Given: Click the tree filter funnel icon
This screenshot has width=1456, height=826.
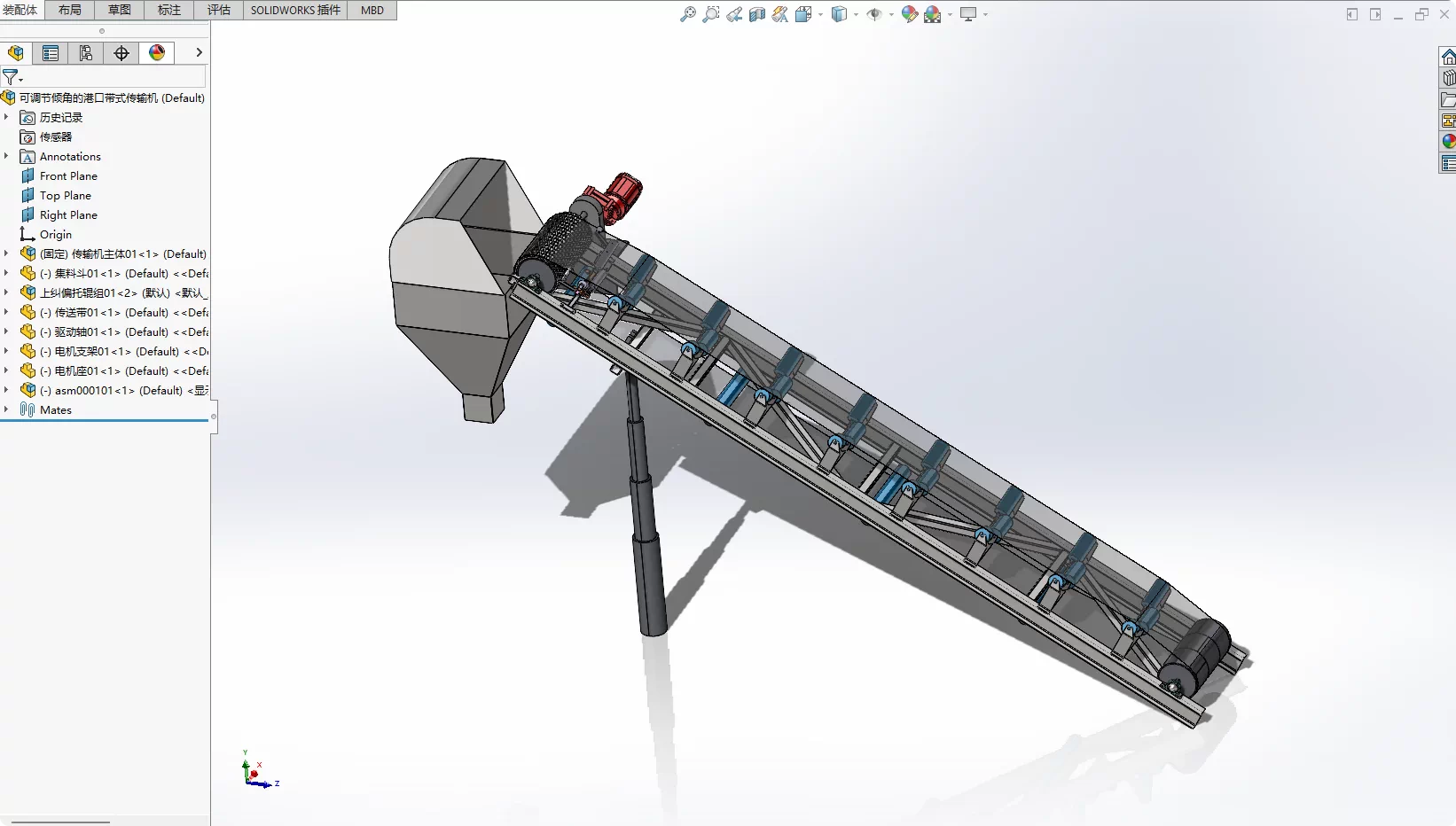Looking at the screenshot, I should (11, 77).
